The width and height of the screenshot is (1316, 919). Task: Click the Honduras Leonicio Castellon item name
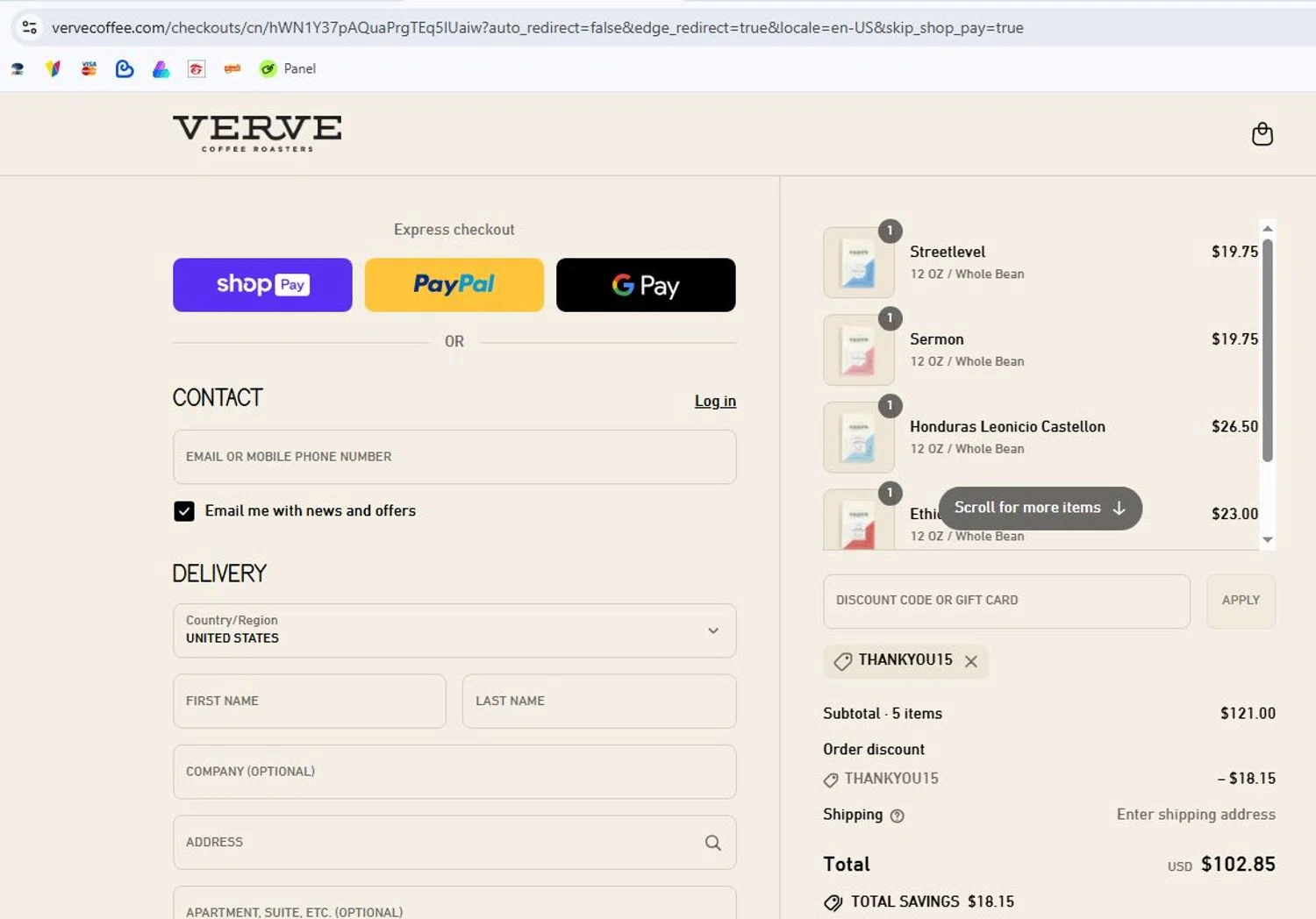pyautogui.click(x=1007, y=426)
